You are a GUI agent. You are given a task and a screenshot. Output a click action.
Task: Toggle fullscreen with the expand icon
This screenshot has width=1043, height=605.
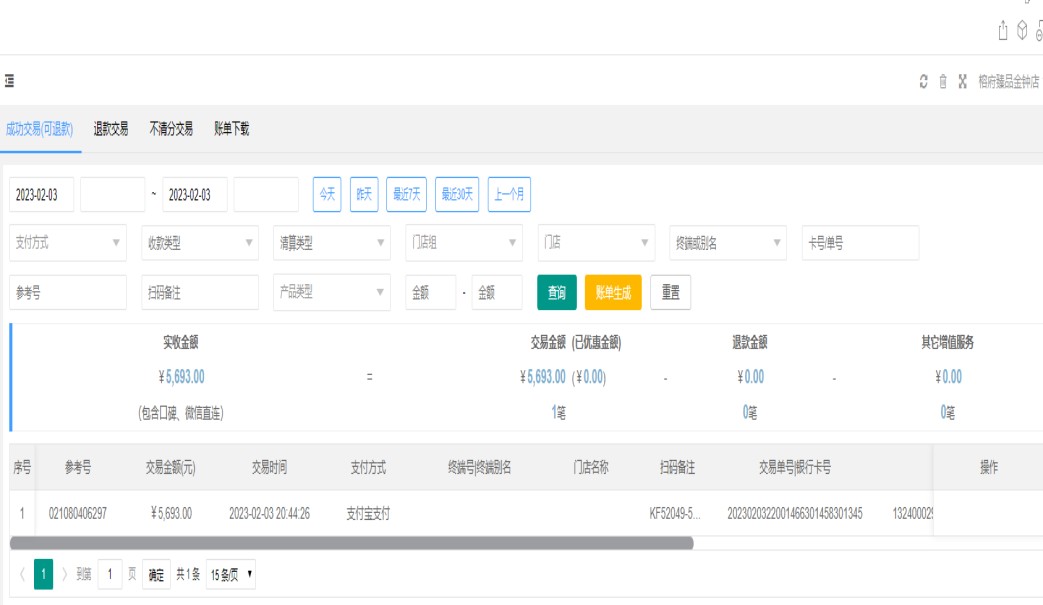coord(962,82)
